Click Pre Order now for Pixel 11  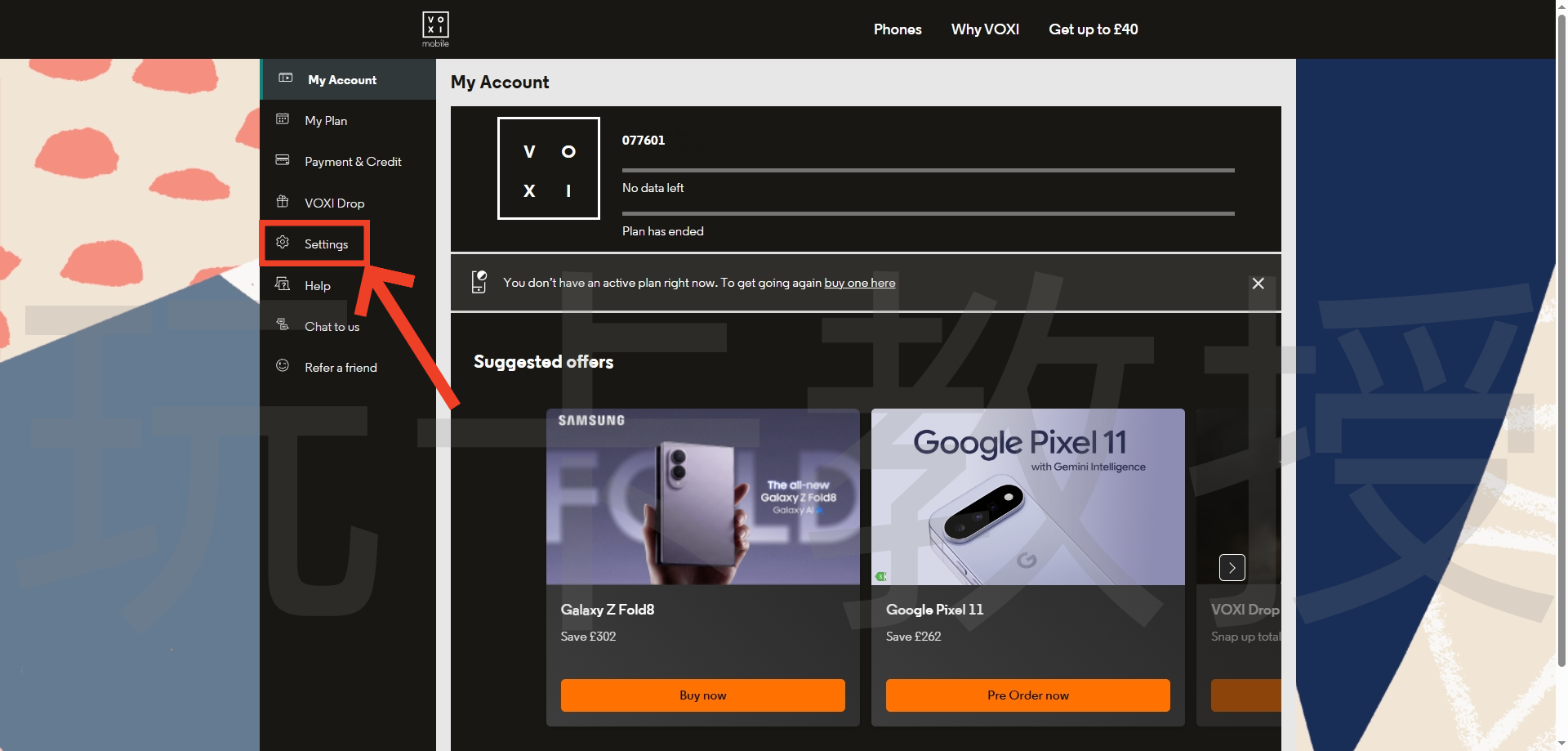click(1027, 695)
